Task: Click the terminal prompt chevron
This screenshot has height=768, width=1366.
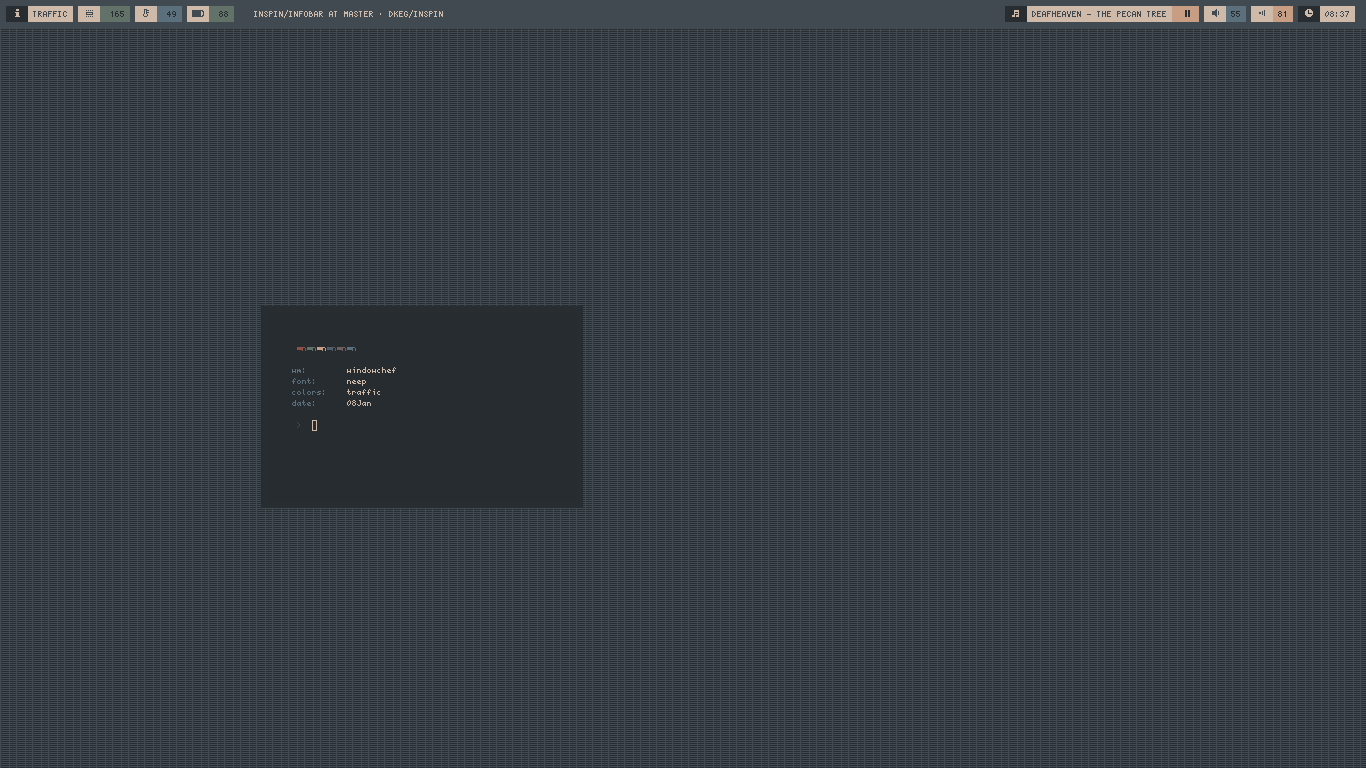Action: [298, 425]
